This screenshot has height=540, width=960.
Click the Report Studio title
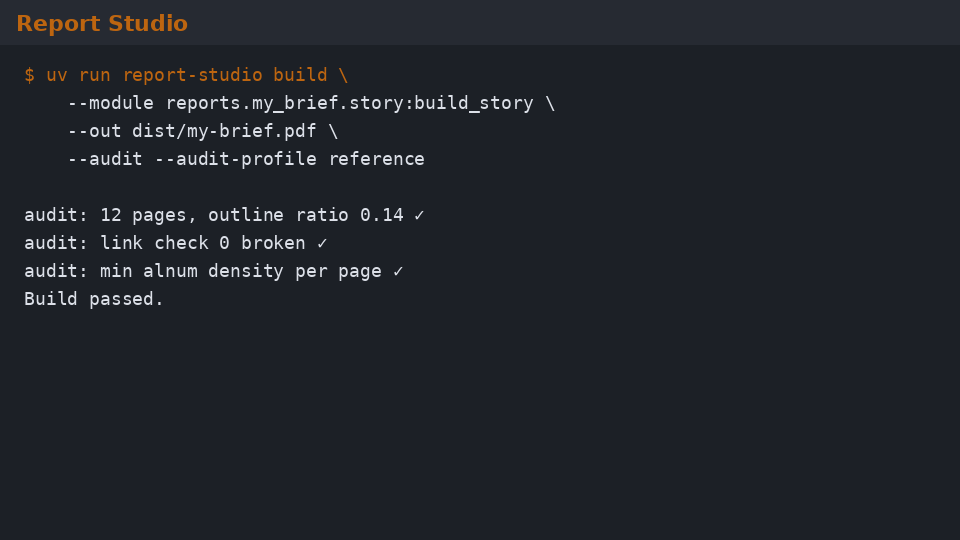tap(102, 23)
